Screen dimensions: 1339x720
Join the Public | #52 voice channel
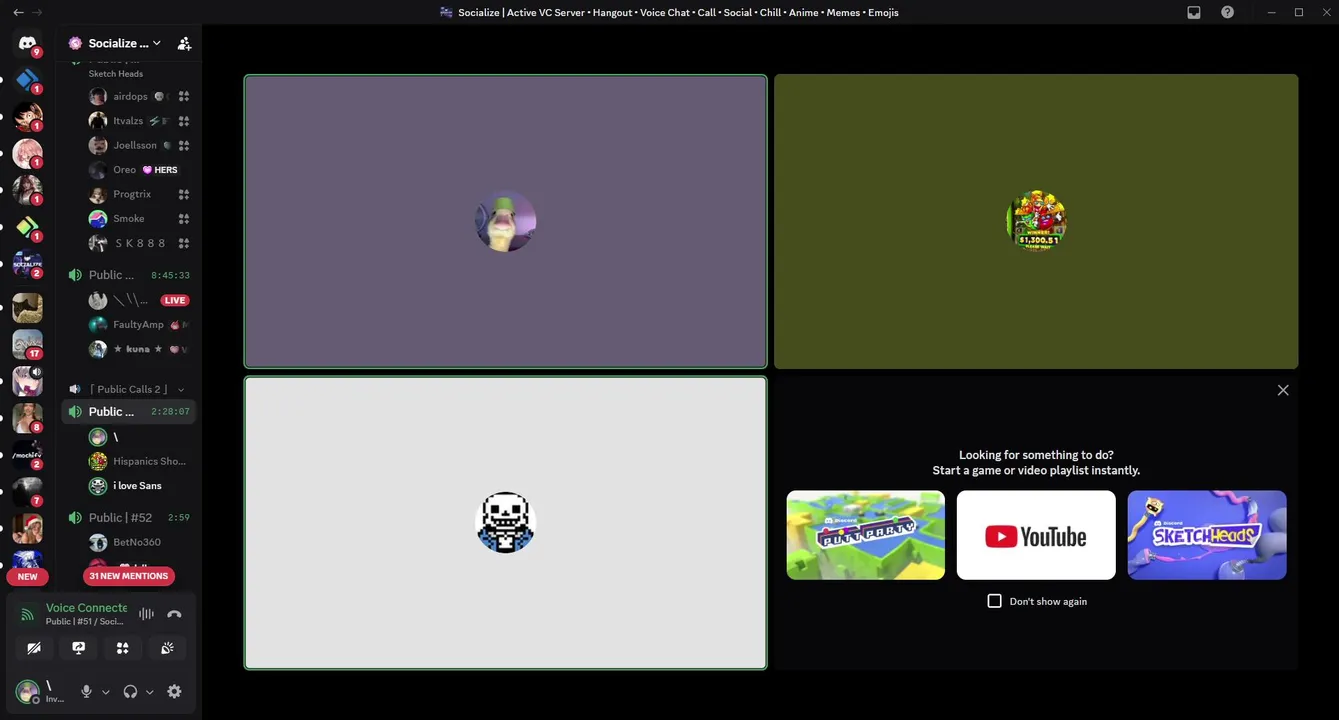pyautogui.click(x=128, y=518)
